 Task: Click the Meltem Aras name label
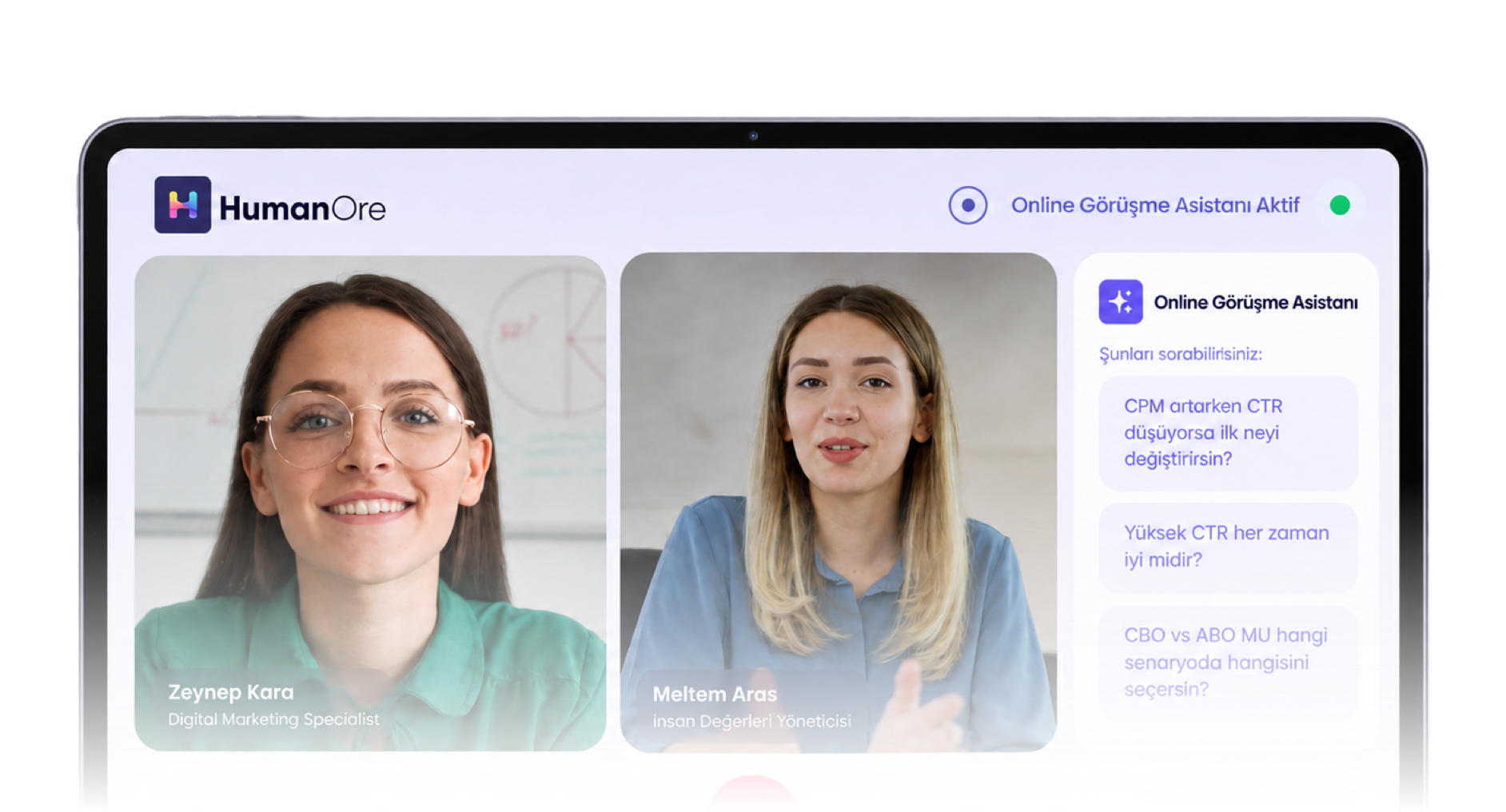(x=715, y=694)
